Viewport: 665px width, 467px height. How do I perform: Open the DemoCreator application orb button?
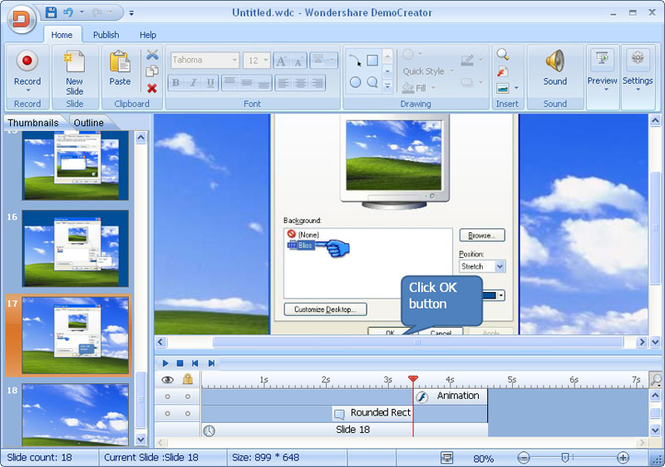[21, 19]
